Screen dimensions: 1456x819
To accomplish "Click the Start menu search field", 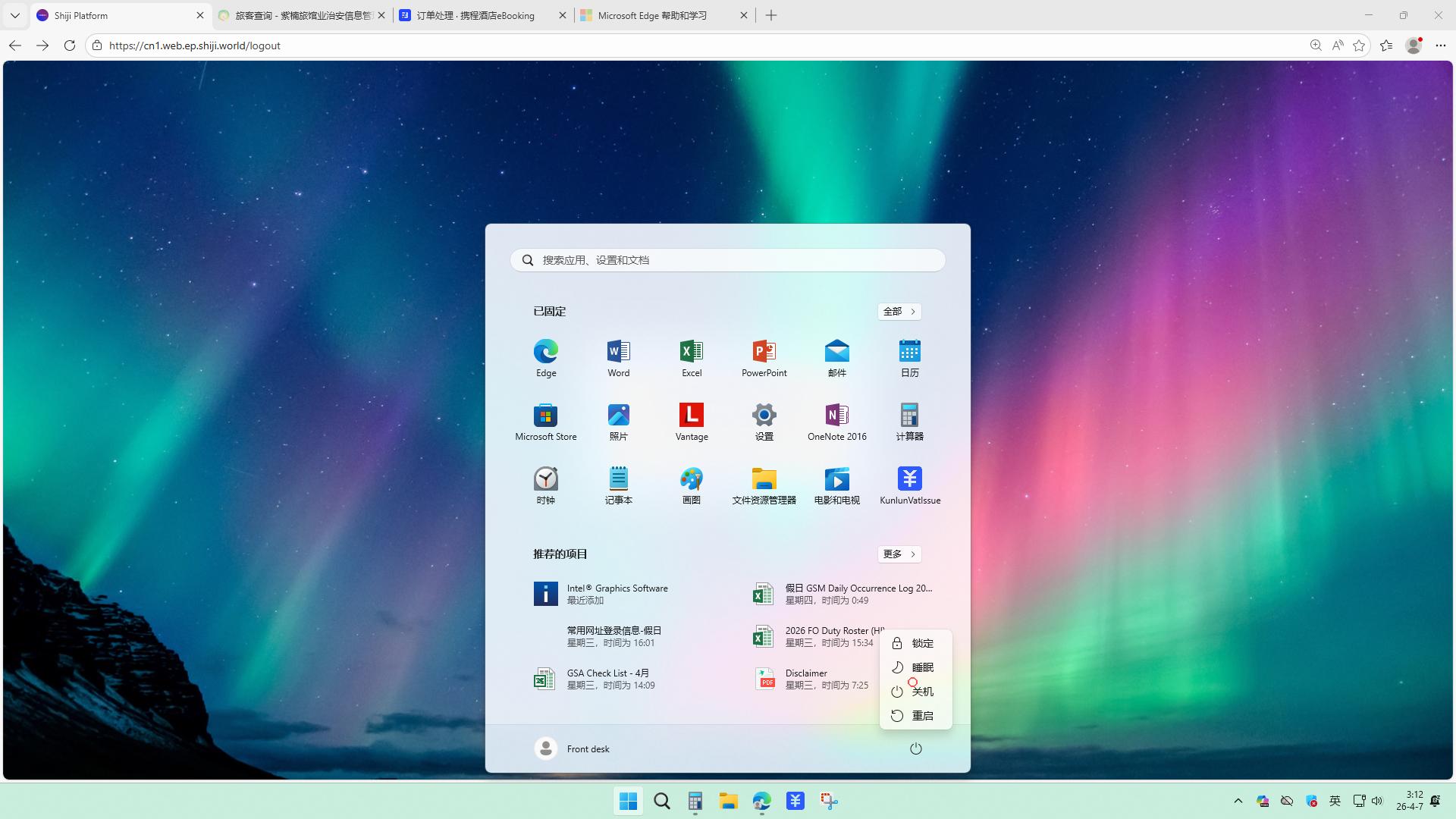I will click(728, 260).
